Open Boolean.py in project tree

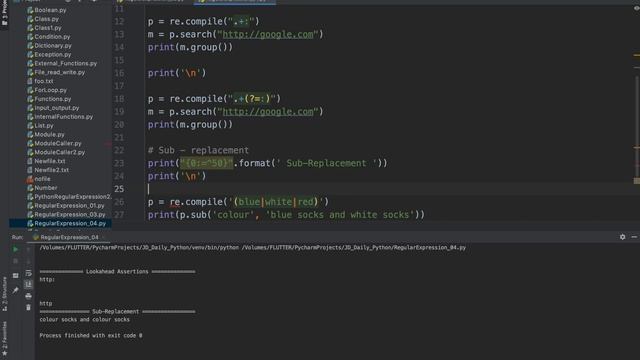tap(50, 10)
